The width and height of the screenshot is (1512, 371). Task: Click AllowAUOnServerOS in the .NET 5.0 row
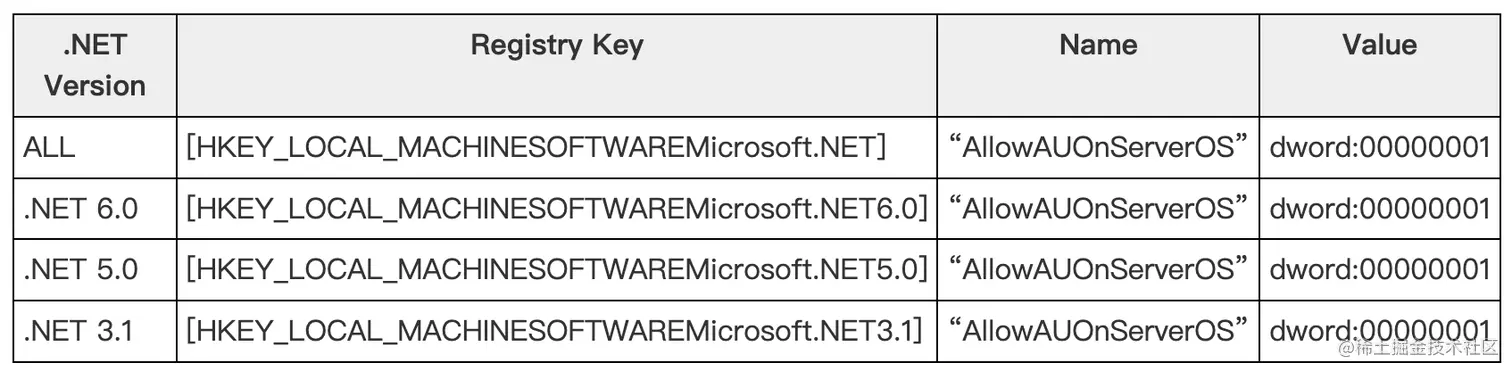click(x=1098, y=269)
